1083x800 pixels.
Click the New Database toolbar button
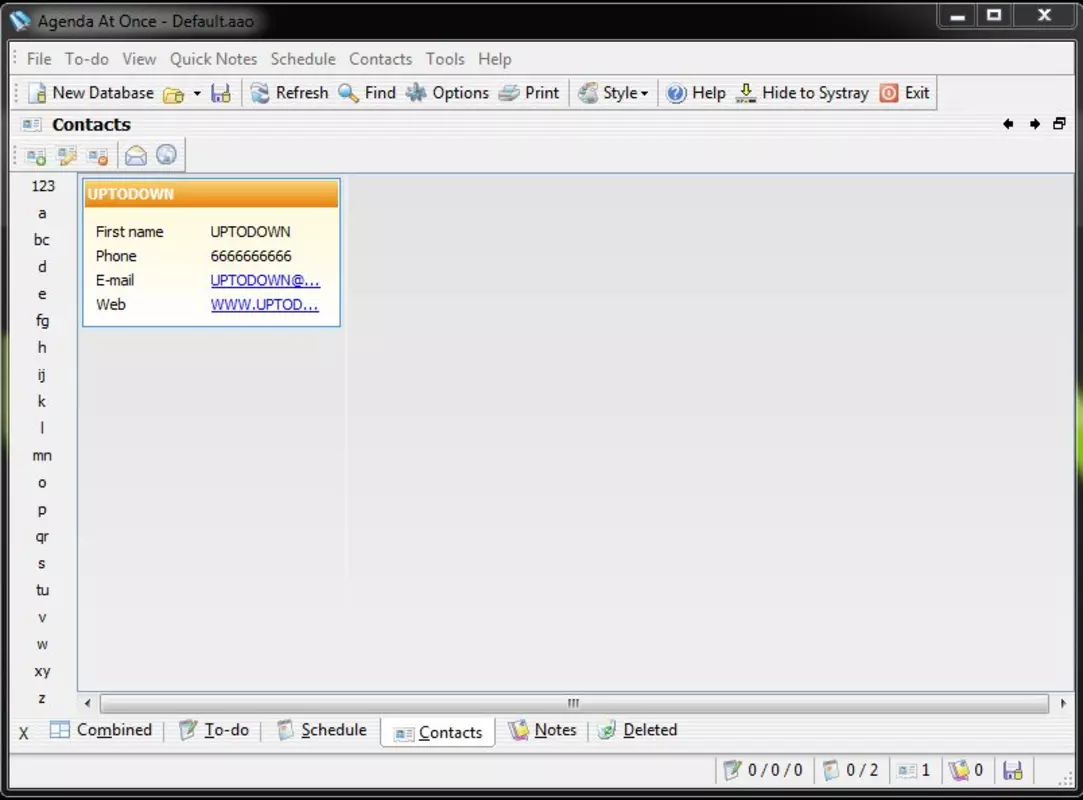91,93
